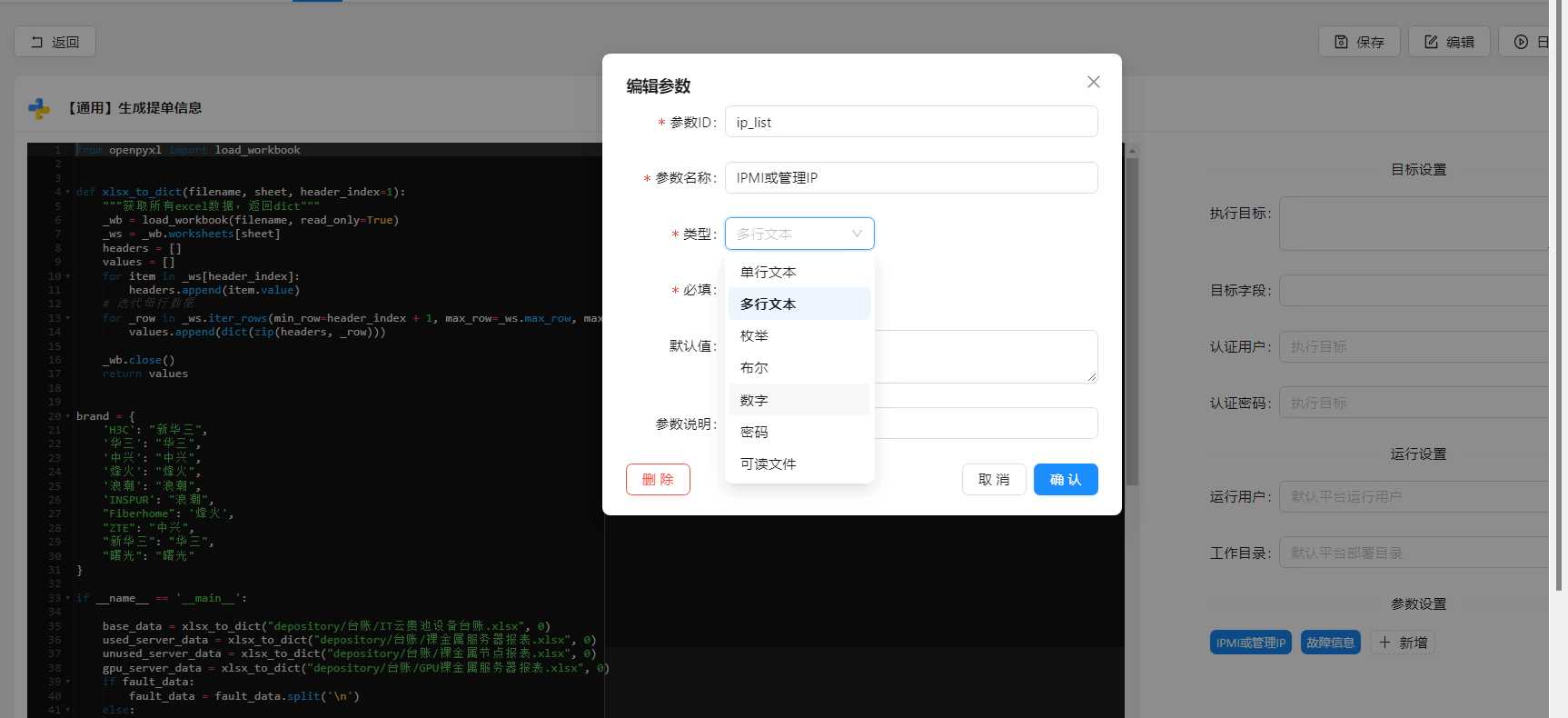Collapse code fold arrow at line 13

(x=68, y=318)
